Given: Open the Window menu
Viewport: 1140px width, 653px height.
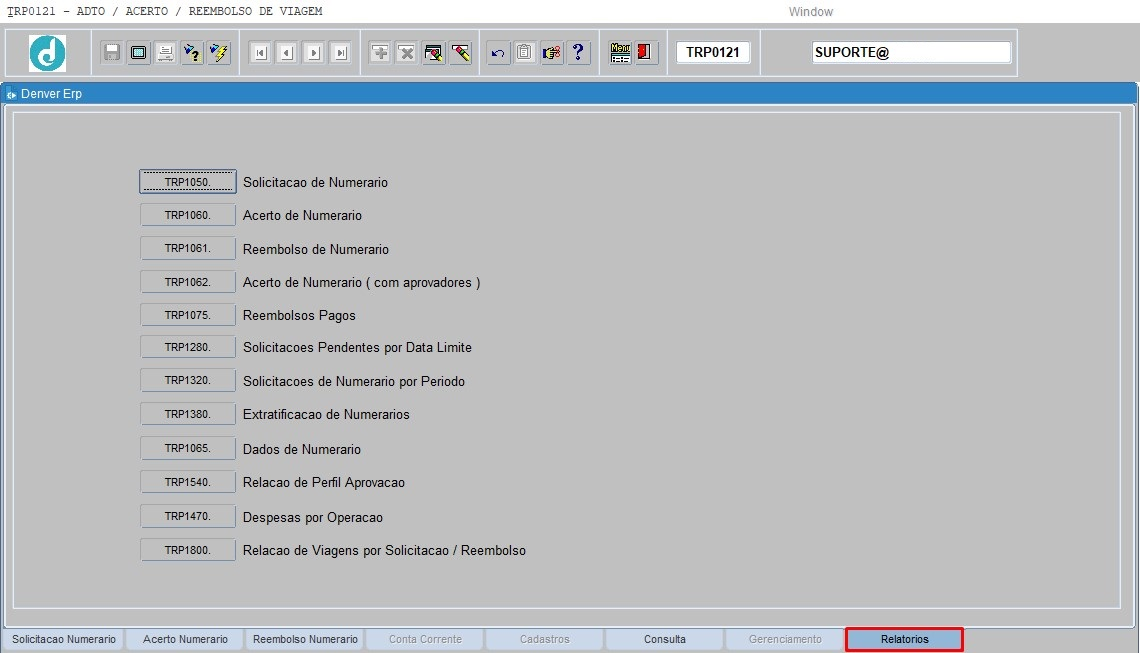Looking at the screenshot, I should pyautogui.click(x=810, y=12).
